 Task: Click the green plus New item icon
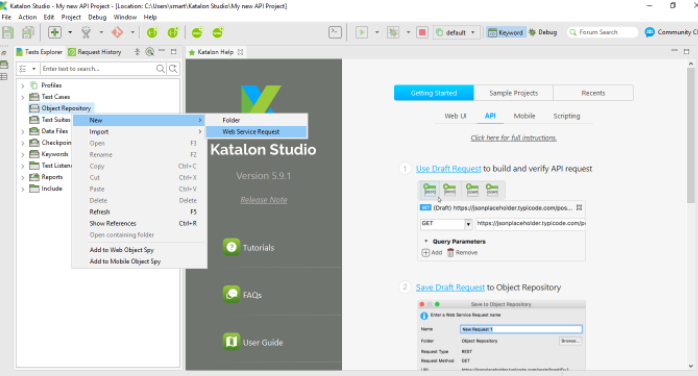(x=55, y=32)
